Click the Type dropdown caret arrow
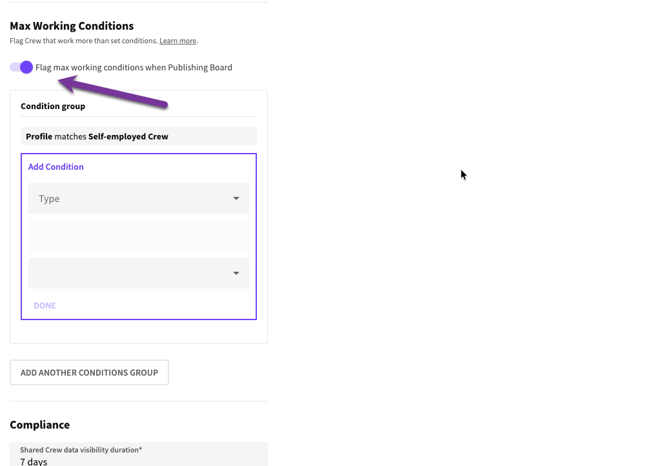Image resolution: width=670 pixels, height=466 pixels. pos(236,198)
